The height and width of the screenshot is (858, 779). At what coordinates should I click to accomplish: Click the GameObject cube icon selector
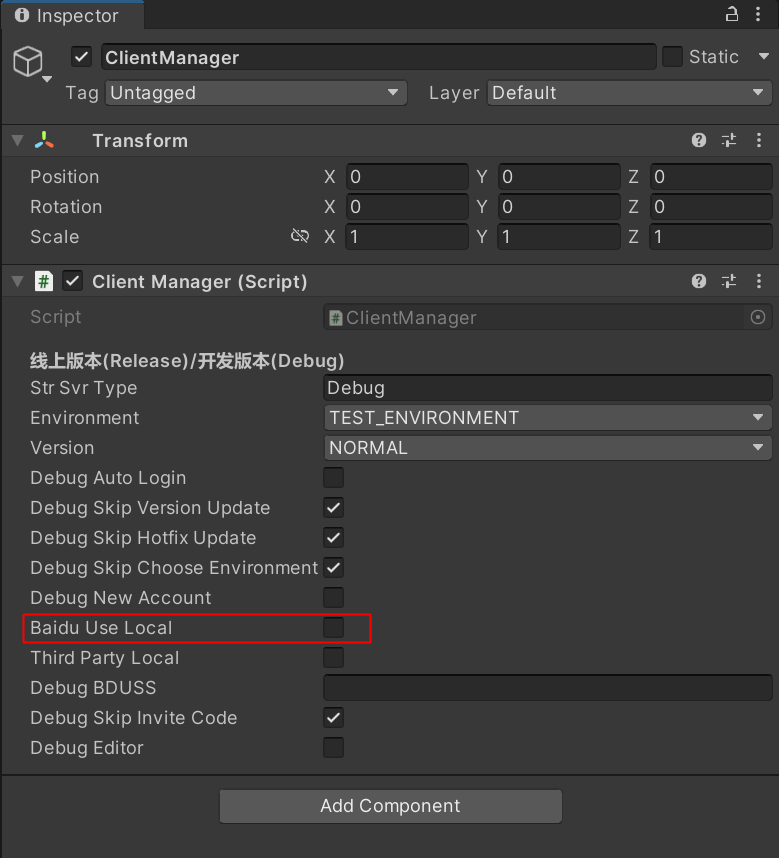pos(28,63)
